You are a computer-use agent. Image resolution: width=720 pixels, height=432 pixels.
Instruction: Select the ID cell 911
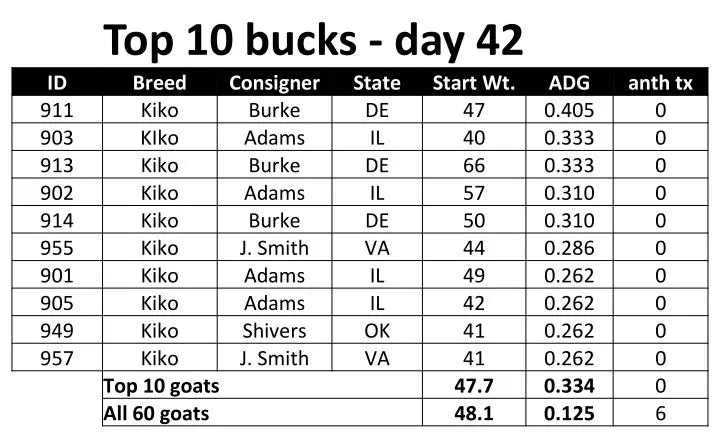56,110
